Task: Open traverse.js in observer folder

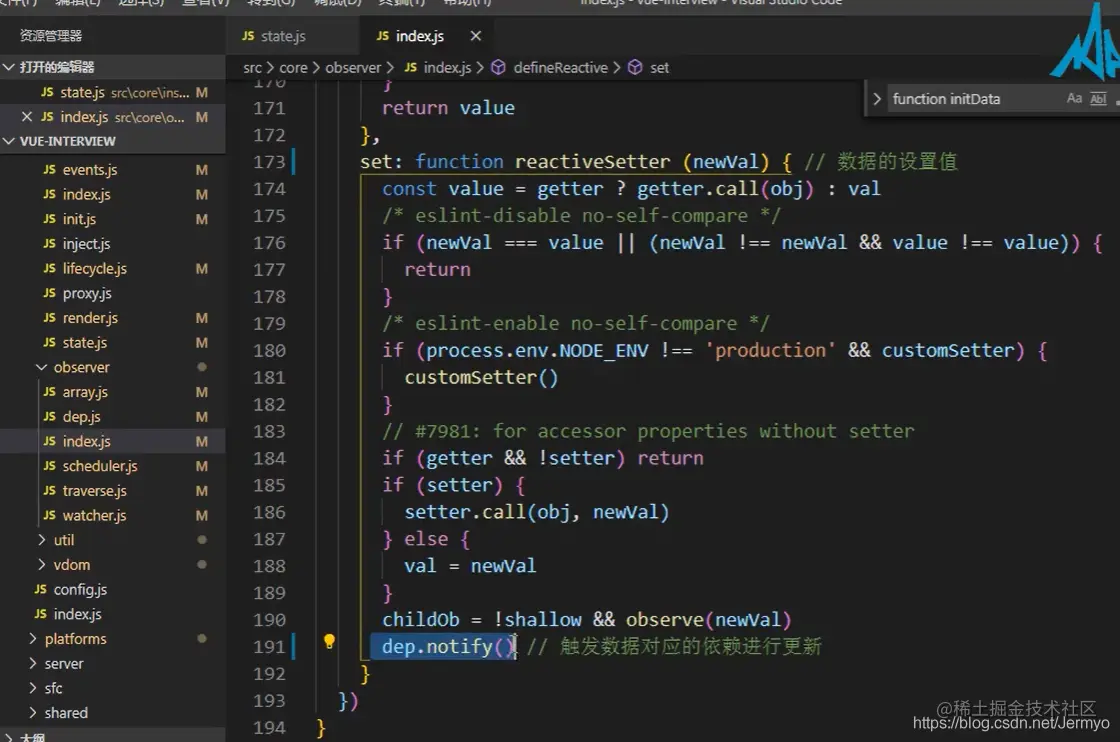Action: (x=113, y=491)
